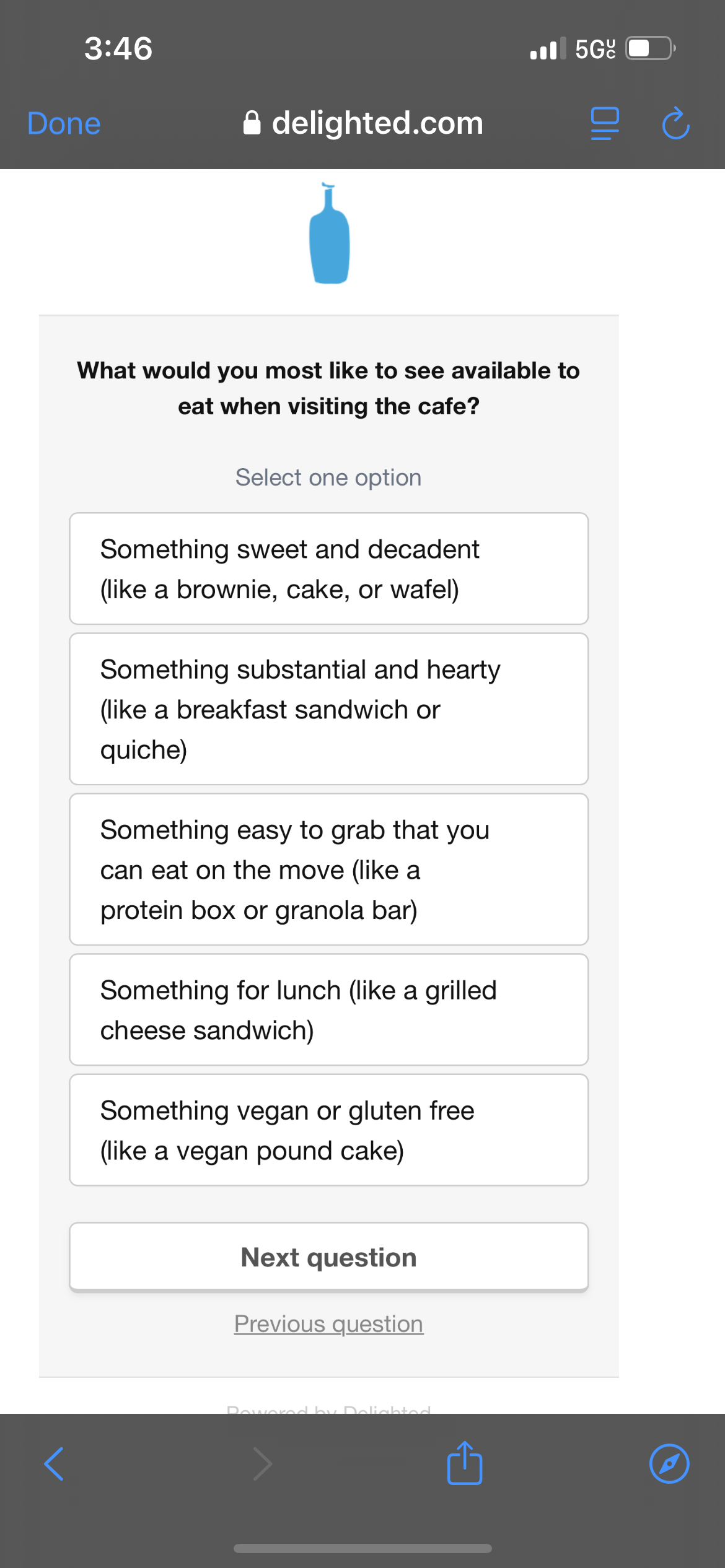Pick the "easy to grab" option
The width and height of the screenshot is (725, 1568).
[328, 869]
